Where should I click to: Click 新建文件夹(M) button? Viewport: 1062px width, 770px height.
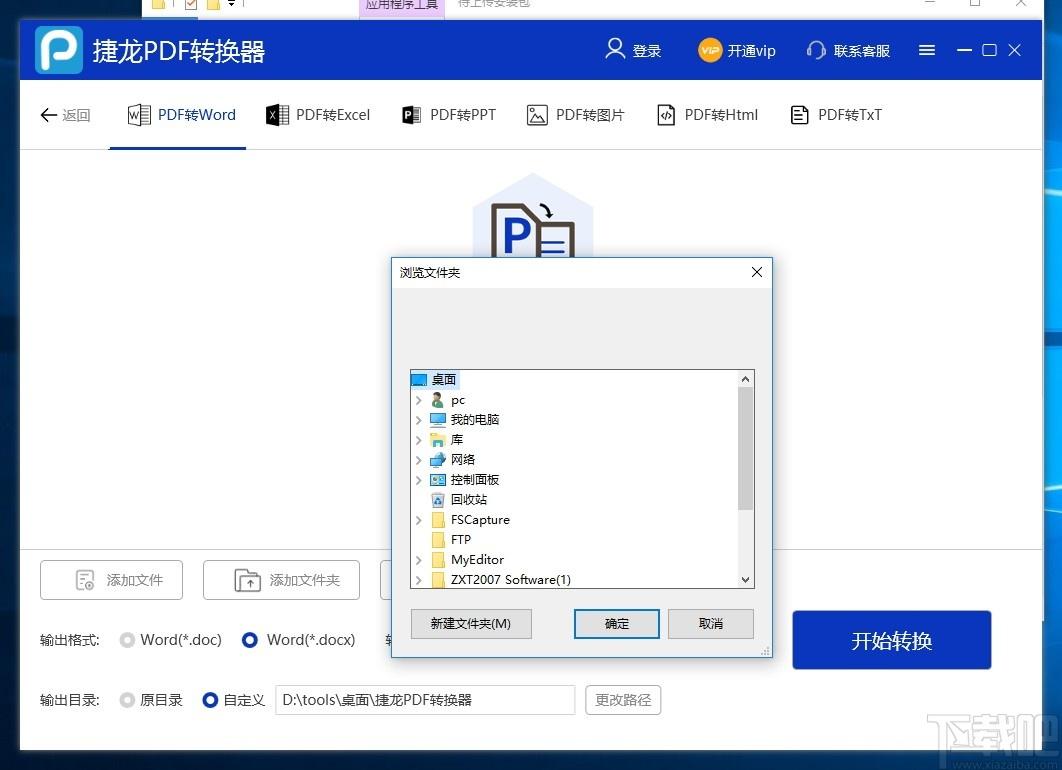(x=471, y=624)
